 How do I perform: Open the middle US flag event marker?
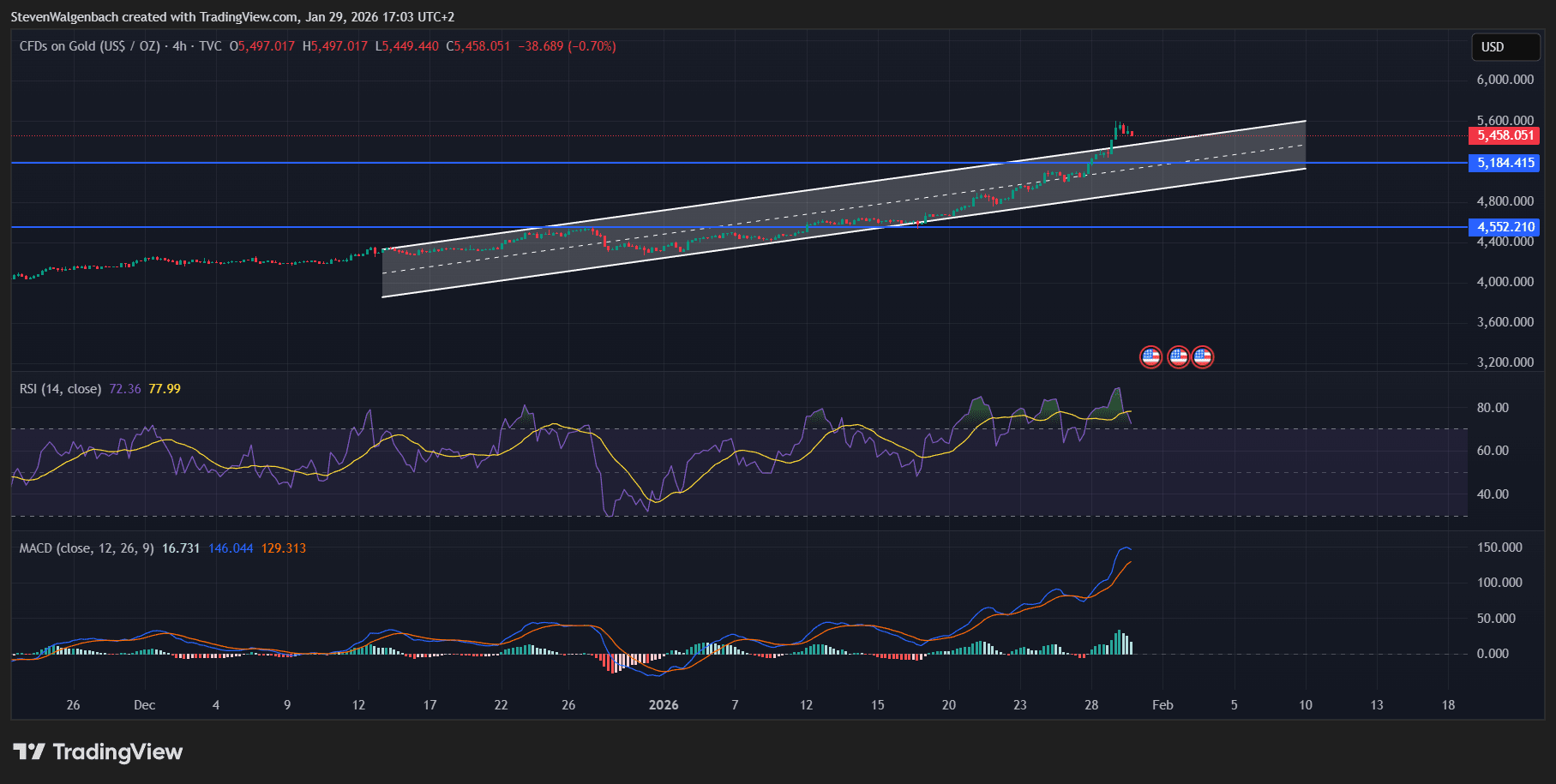click(x=1178, y=356)
